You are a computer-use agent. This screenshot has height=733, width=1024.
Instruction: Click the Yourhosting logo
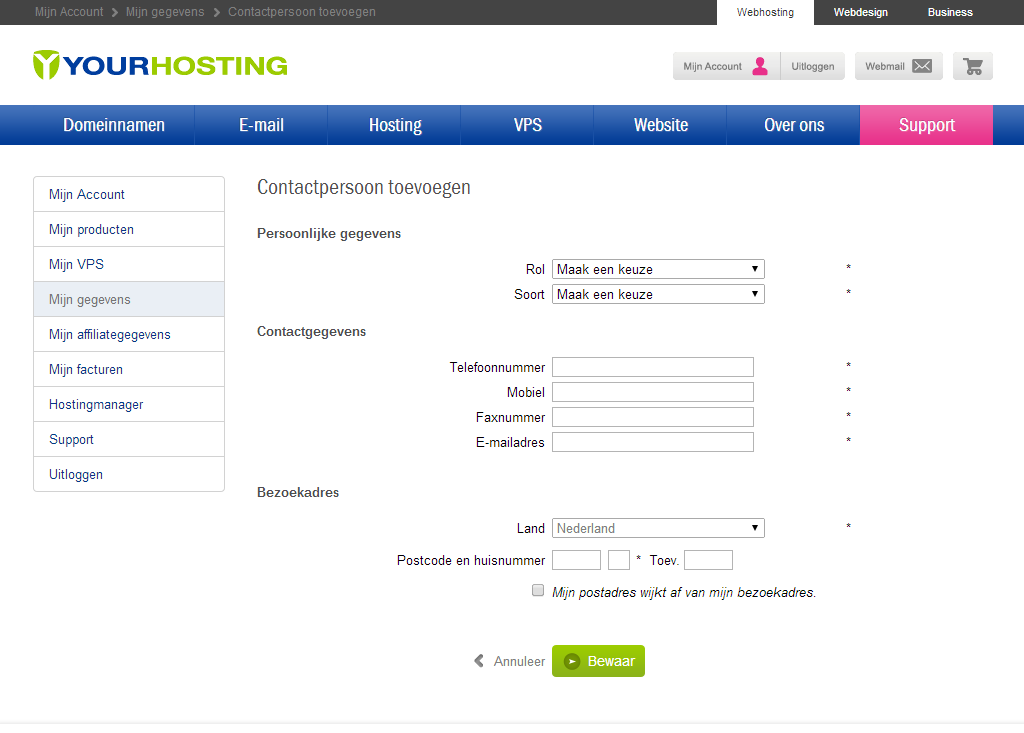(x=160, y=65)
